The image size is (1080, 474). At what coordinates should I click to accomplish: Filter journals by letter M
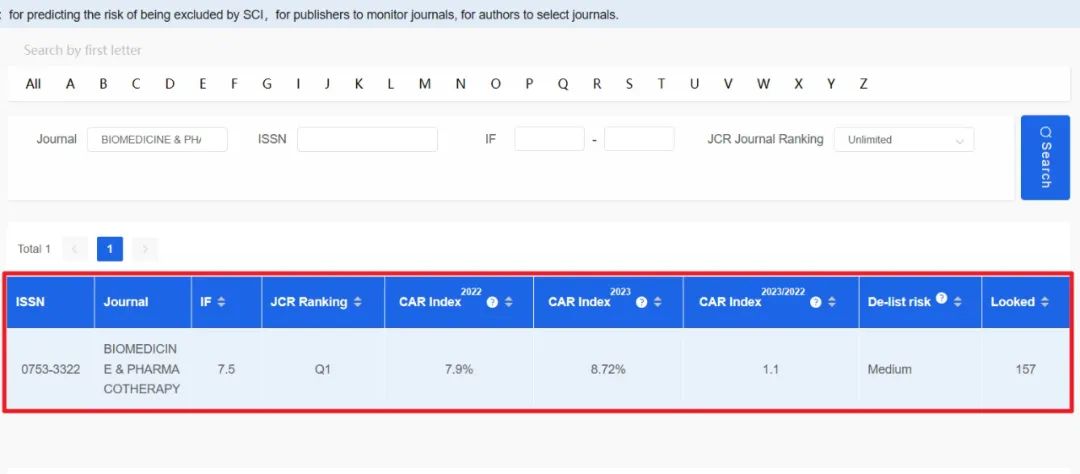(425, 84)
